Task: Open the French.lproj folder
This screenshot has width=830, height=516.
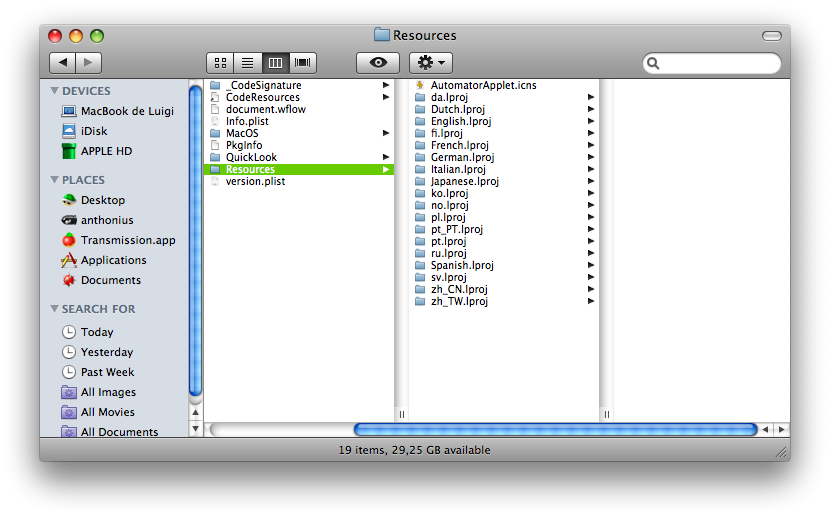Action: coord(504,145)
